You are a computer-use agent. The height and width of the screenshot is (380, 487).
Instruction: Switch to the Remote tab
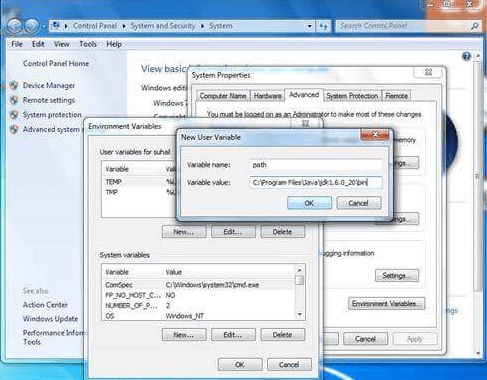pos(396,96)
